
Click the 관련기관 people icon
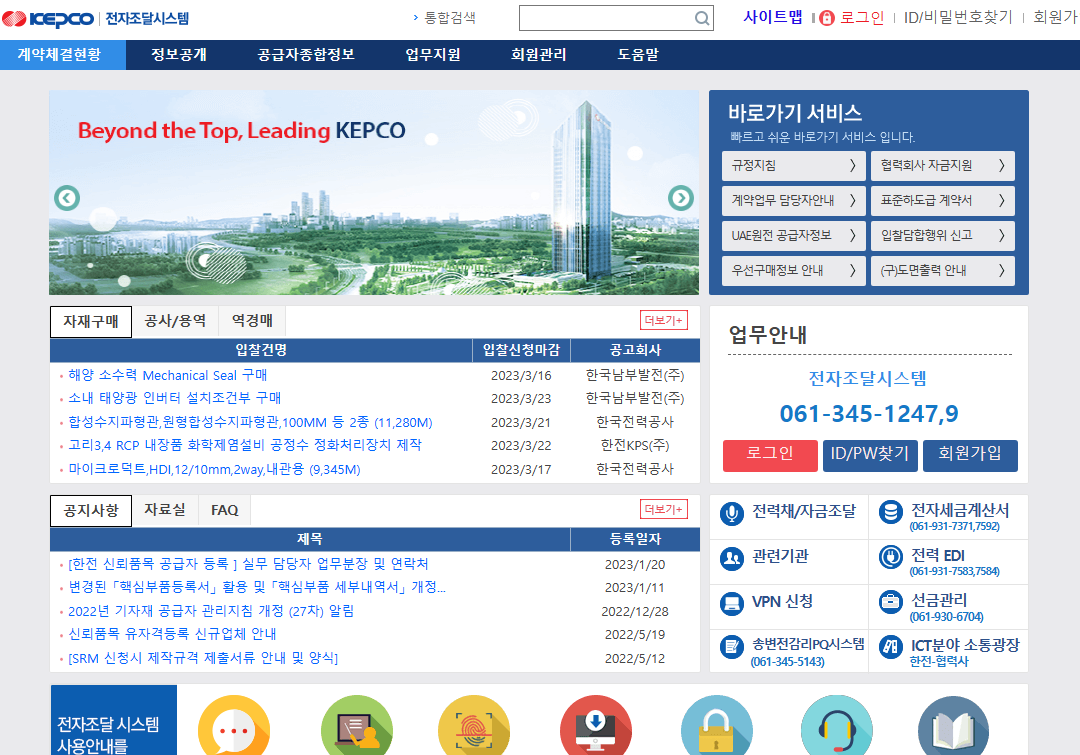tap(731, 558)
